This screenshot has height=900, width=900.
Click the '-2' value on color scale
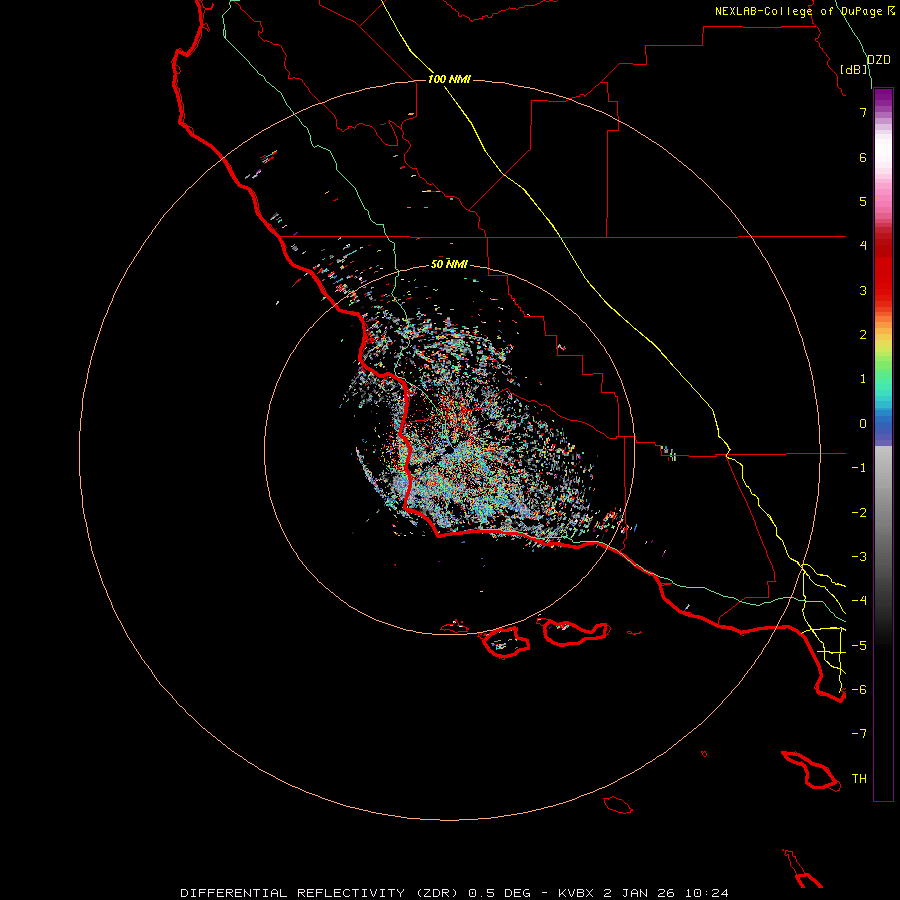pyautogui.click(x=859, y=513)
